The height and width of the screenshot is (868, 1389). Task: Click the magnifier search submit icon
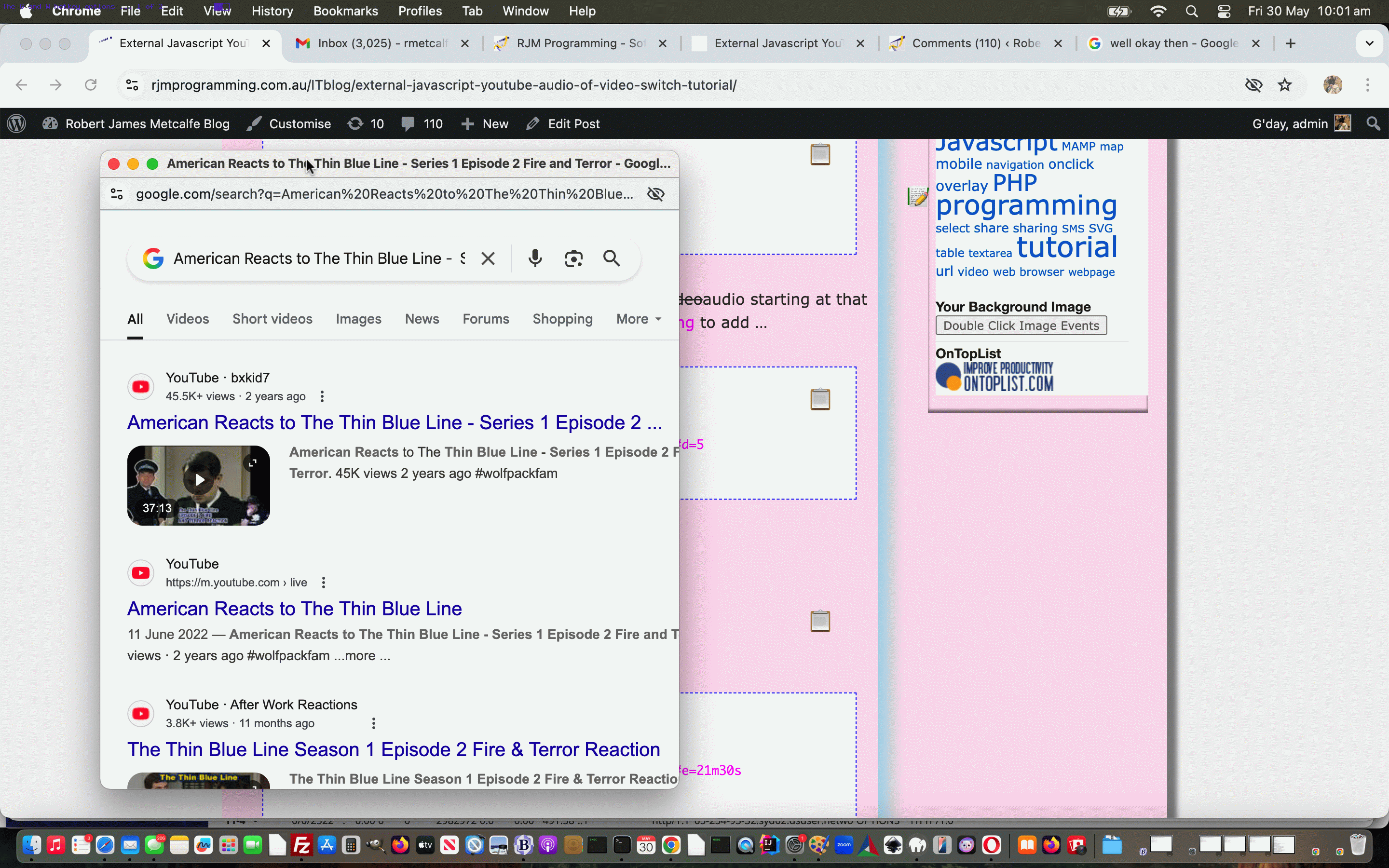(x=612, y=258)
